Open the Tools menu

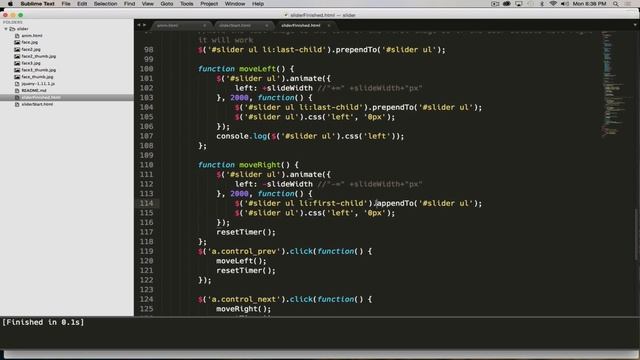[187, 4]
